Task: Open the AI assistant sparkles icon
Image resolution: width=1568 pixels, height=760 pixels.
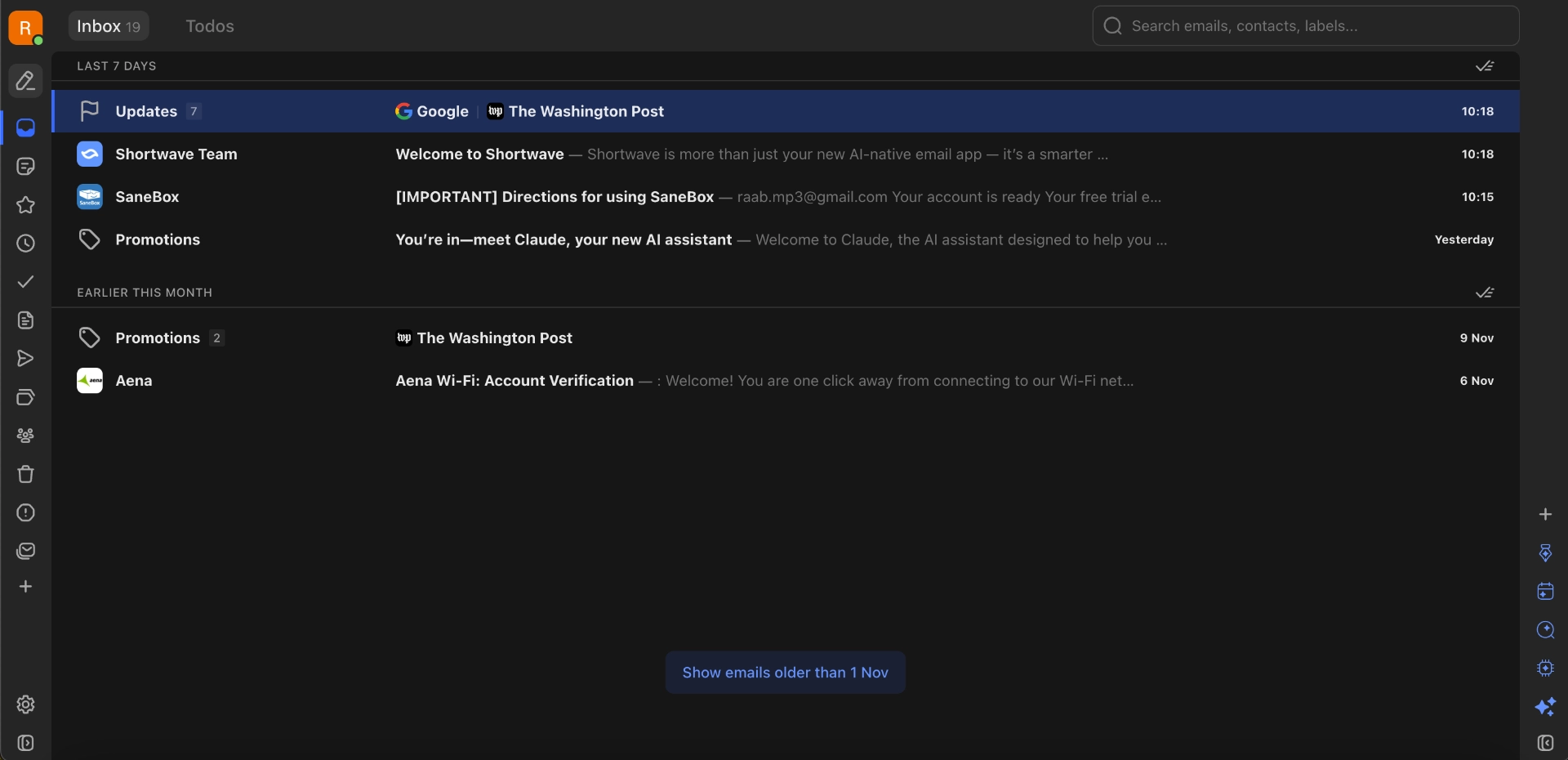Action: point(1545,706)
